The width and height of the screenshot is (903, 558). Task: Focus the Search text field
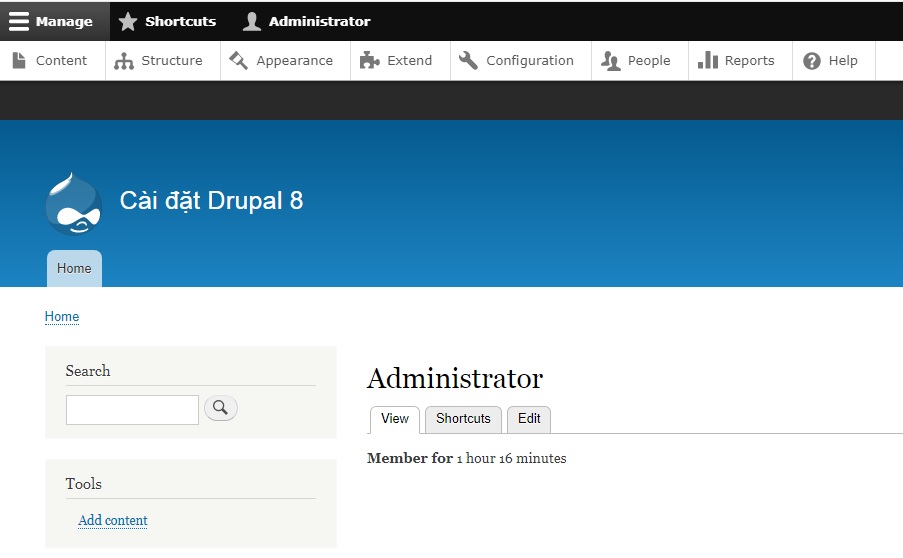(x=132, y=410)
